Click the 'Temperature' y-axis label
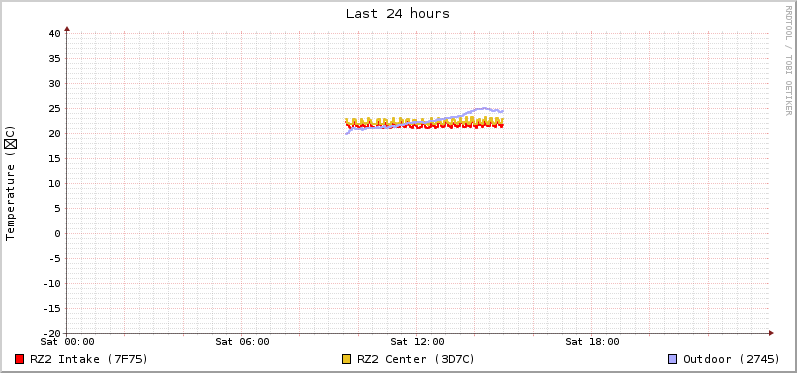This screenshot has height=373, width=797. tap(10, 183)
